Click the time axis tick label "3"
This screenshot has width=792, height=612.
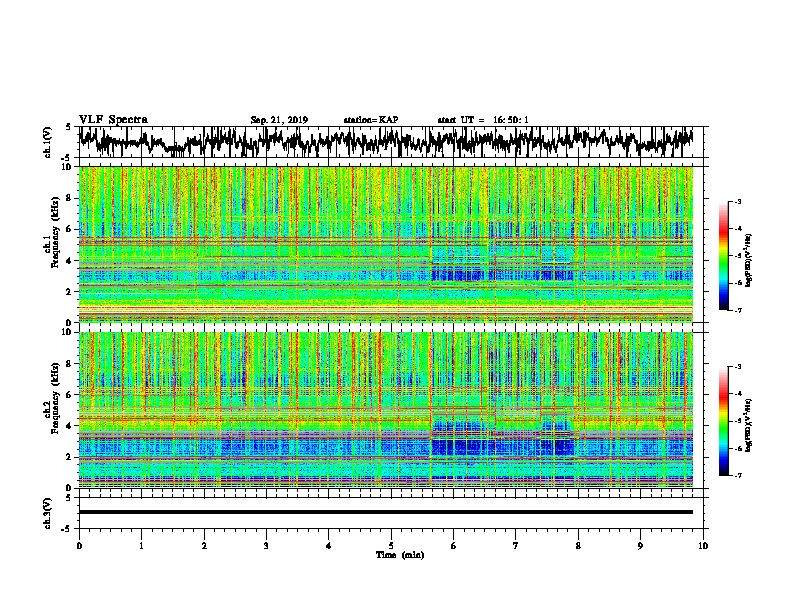tap(266, 546)
